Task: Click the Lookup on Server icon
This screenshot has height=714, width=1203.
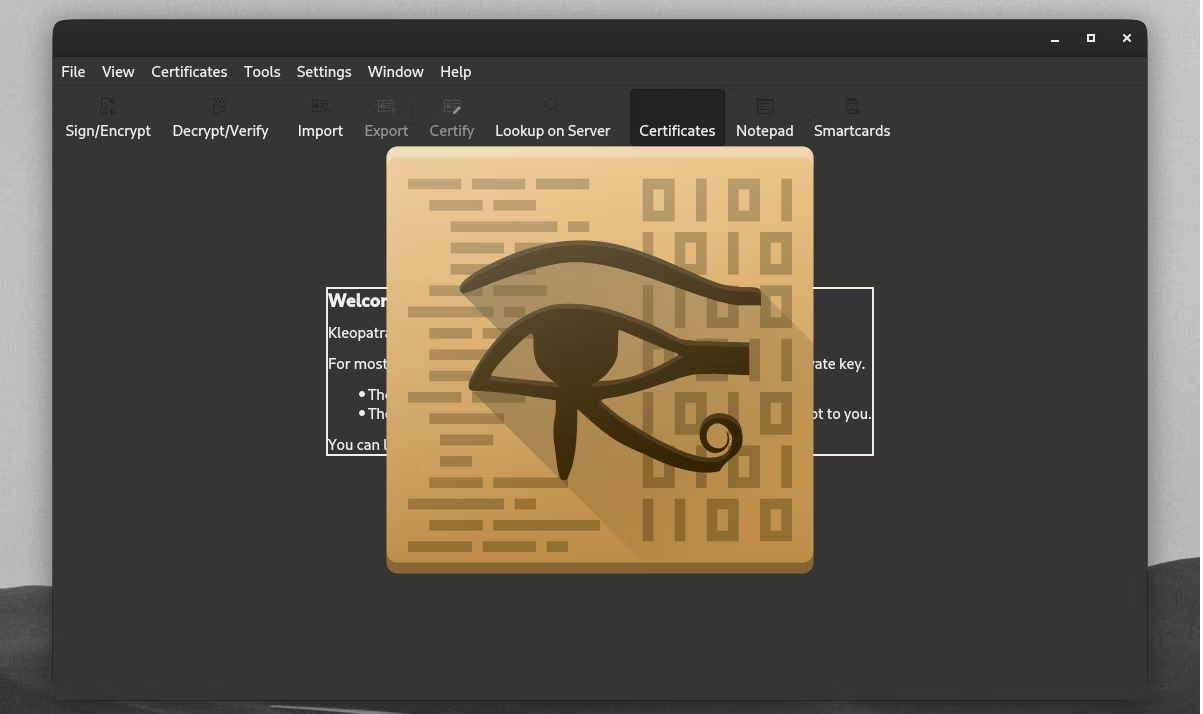Action: (552, 105)
